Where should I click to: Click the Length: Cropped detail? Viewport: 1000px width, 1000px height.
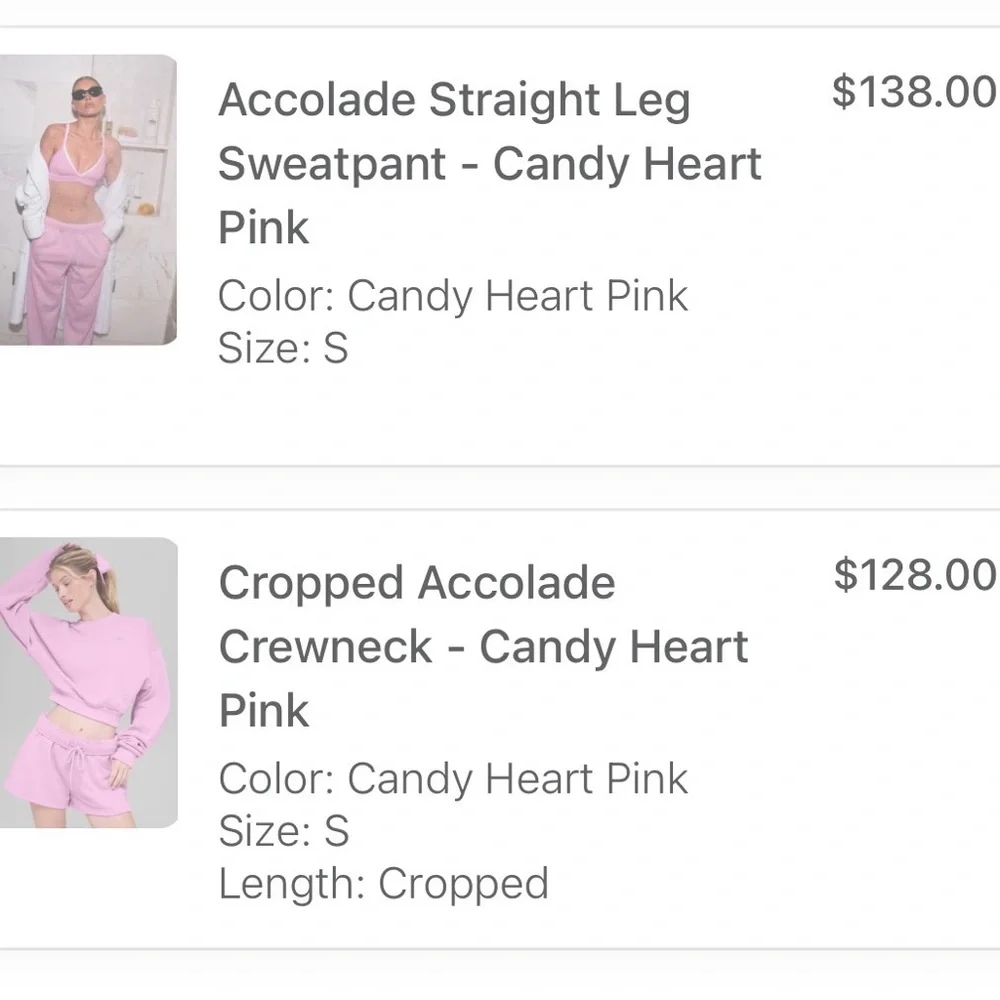[x=384, y=884]
